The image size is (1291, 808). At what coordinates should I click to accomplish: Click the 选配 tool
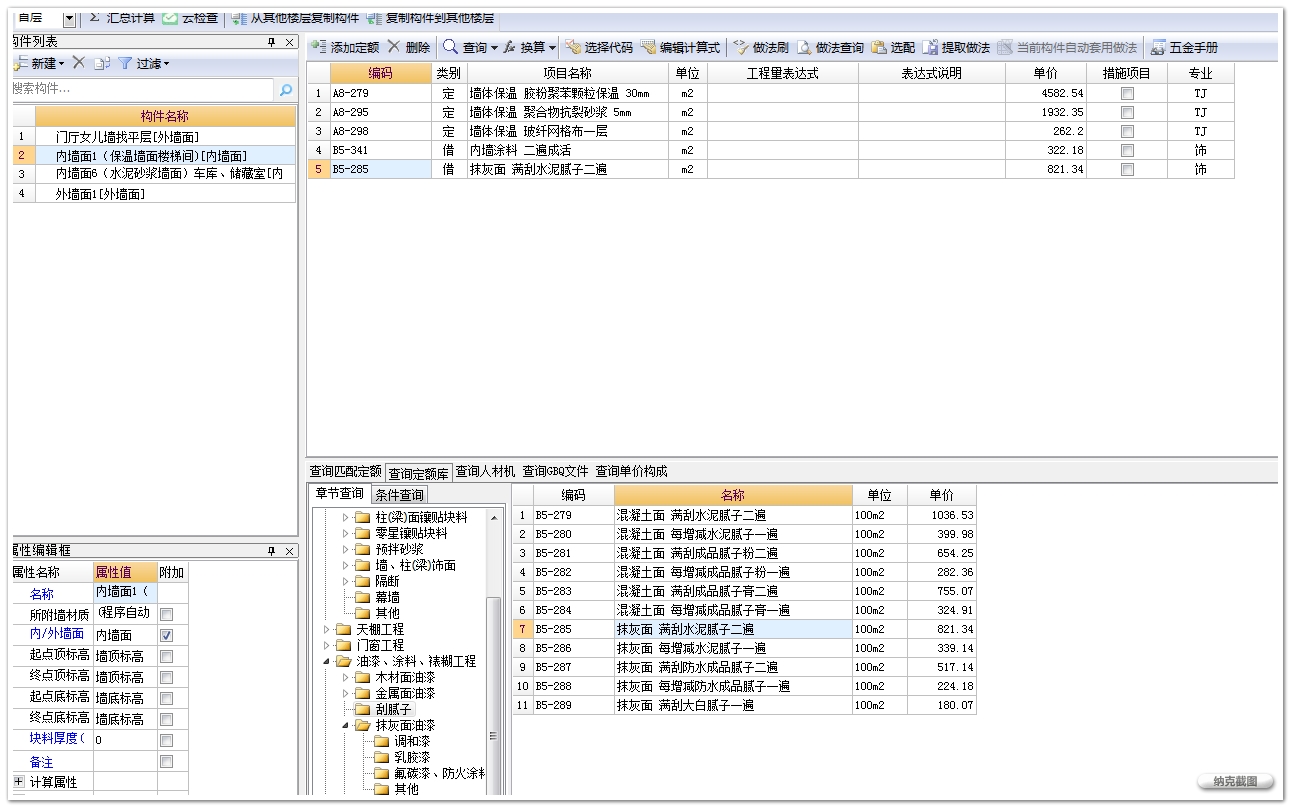893,47
